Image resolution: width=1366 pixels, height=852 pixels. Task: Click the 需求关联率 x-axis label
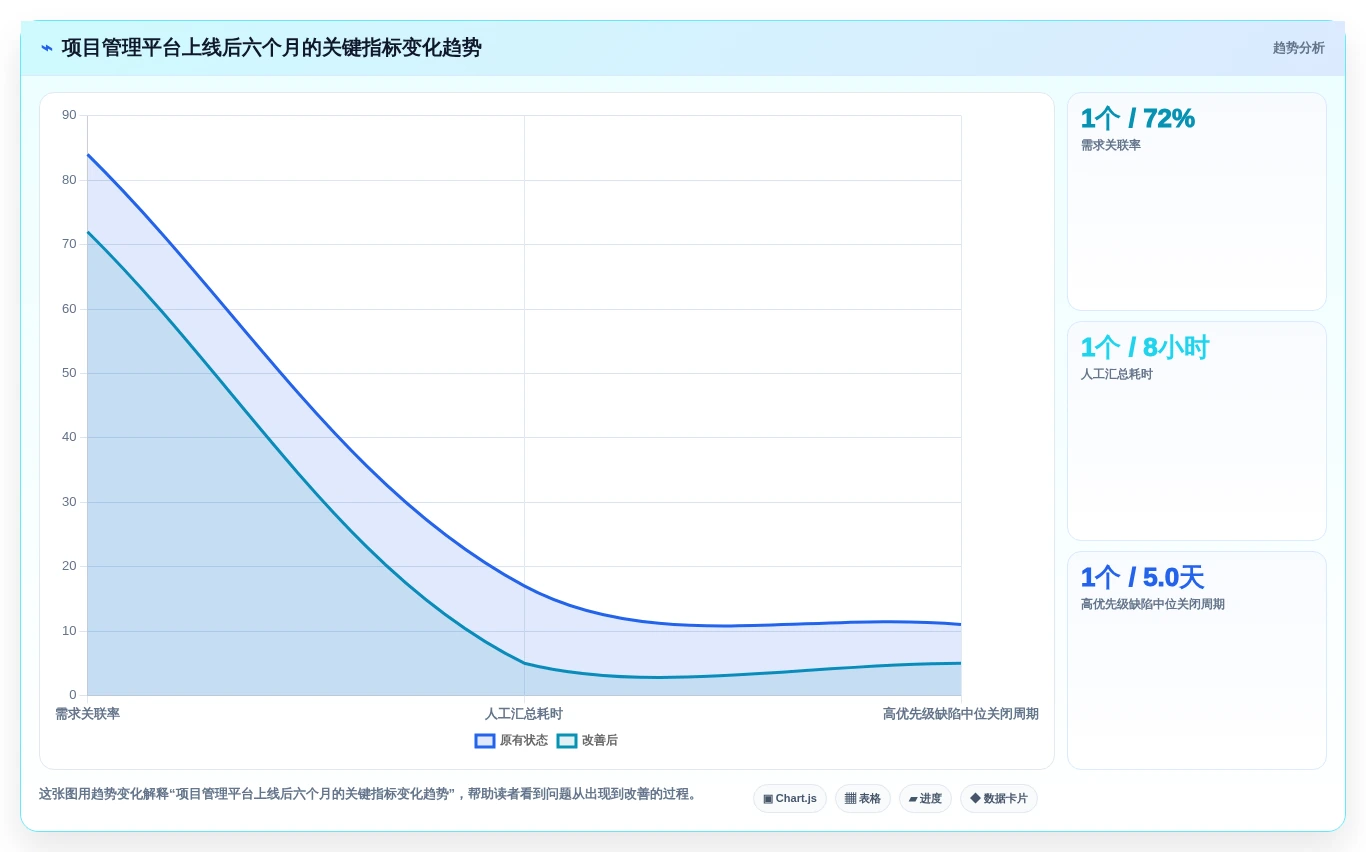pyautogui.click(x=87, y=714)
